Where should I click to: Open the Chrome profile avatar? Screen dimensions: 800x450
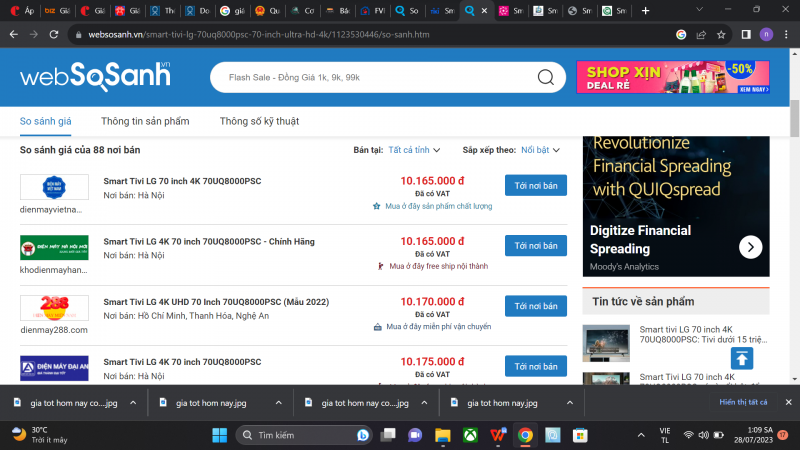click(766, 34)
